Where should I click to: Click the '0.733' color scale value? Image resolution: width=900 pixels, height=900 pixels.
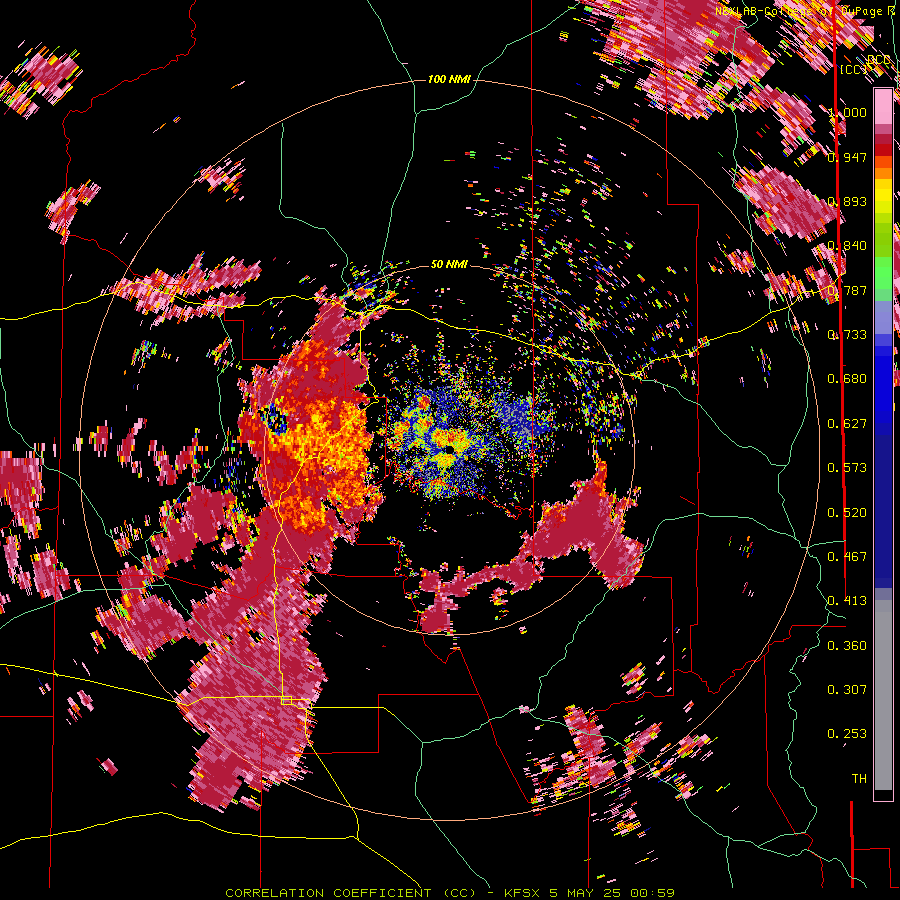(x=847, y=335)
